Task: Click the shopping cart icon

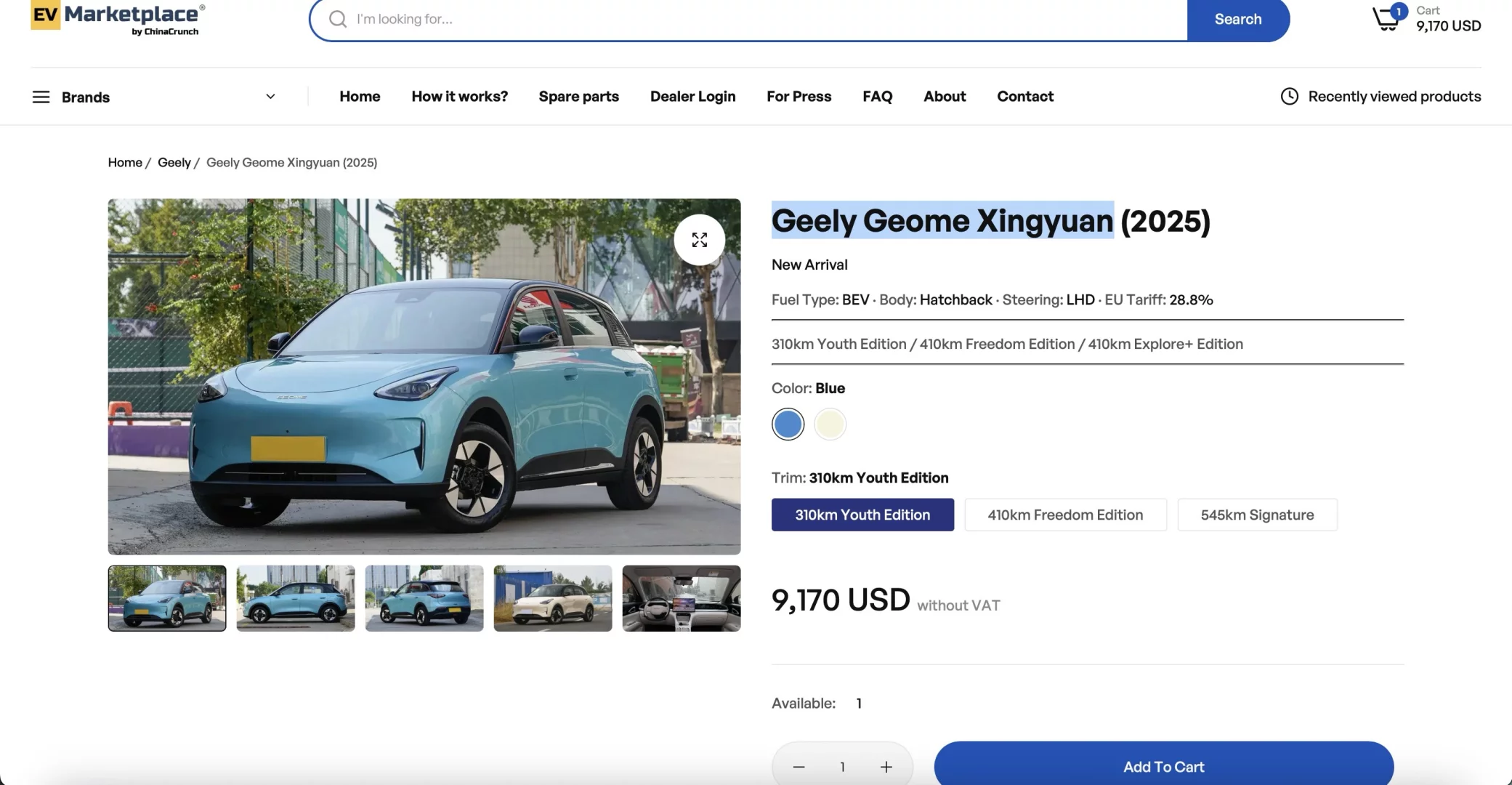Action: tap(1386, 19)
